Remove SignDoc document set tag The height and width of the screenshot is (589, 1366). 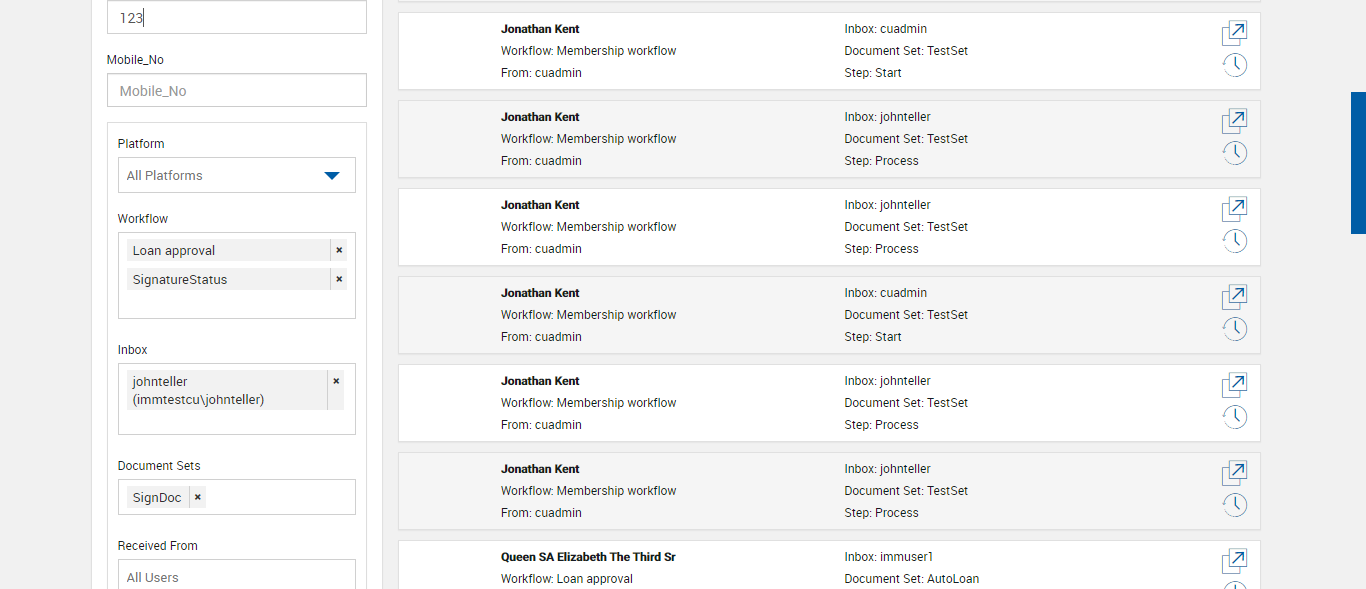coord(198,497)
